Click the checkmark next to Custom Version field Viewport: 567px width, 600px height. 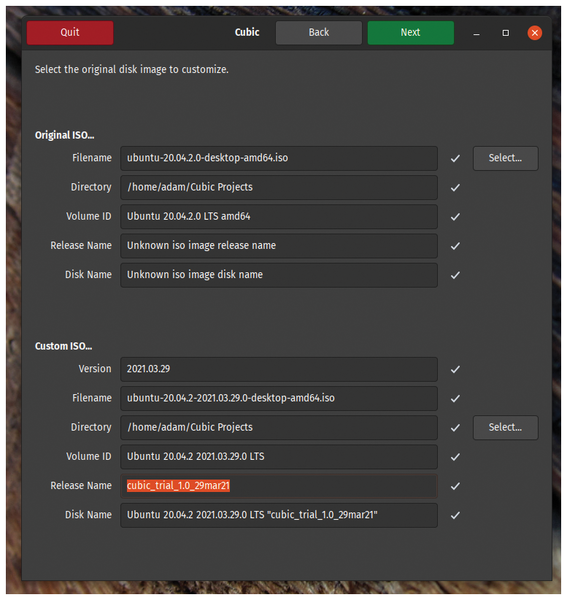tap(455, 369)
